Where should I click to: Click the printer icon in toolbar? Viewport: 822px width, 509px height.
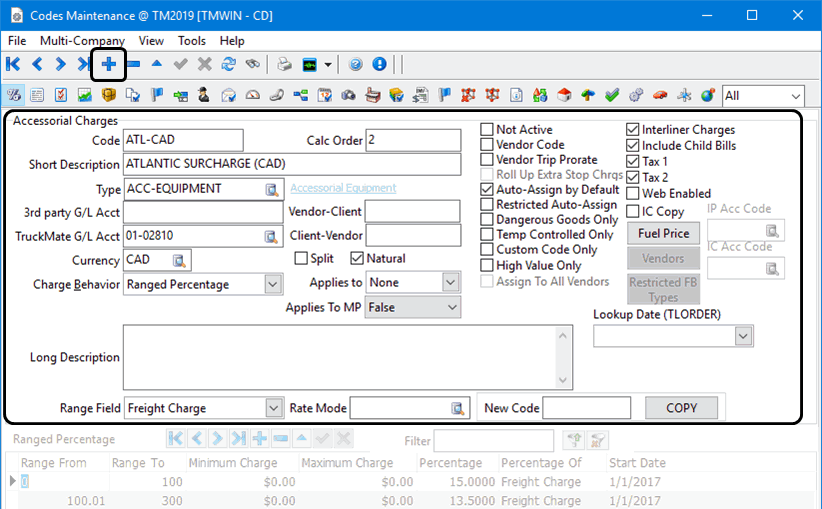[x=284, y=65]
